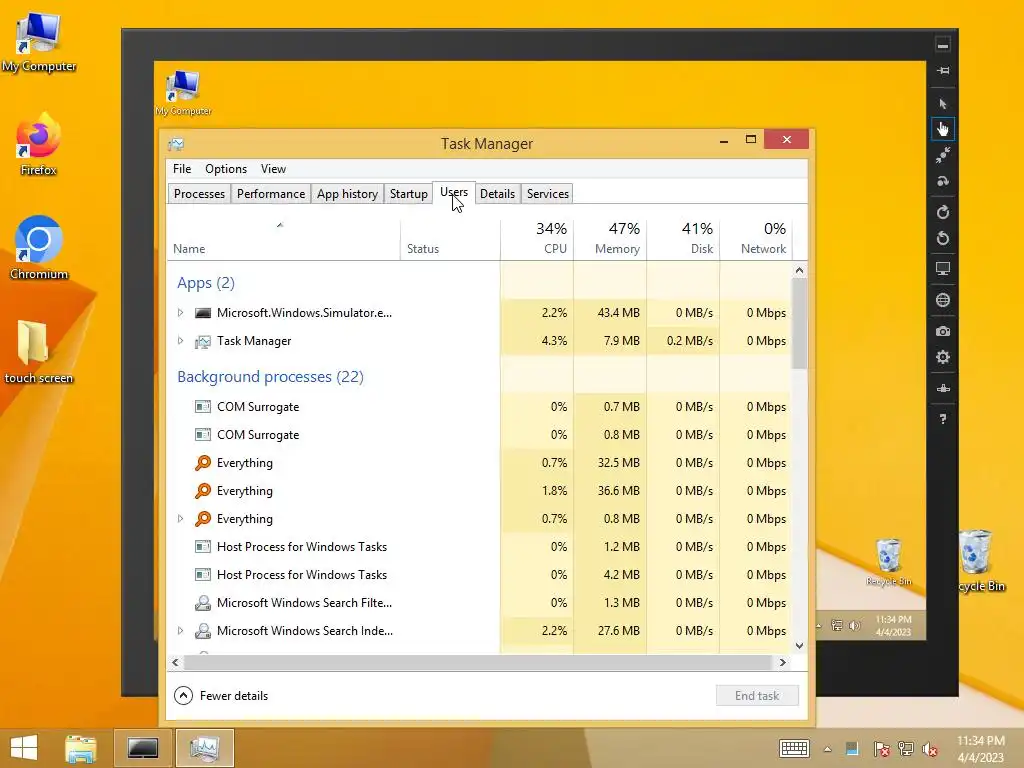Minimize the simulator using its sidebar minimize icon

pos(942,45)
